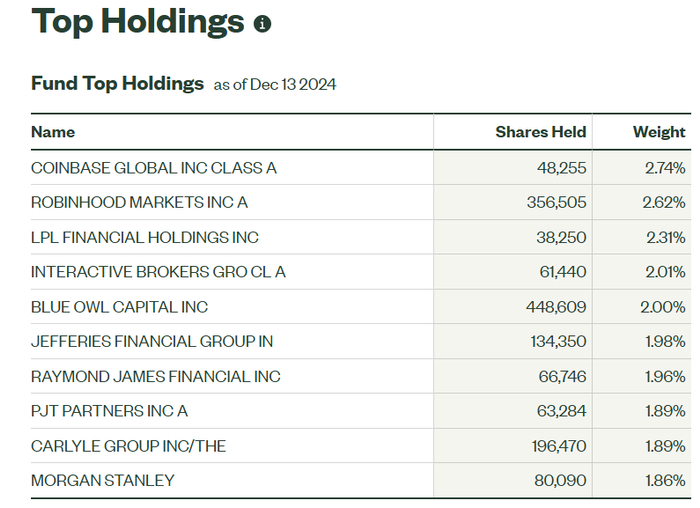Select BLUE OWL CAPITAL INC holding
The height and width of the screenshot is (508, 700).
120,307
